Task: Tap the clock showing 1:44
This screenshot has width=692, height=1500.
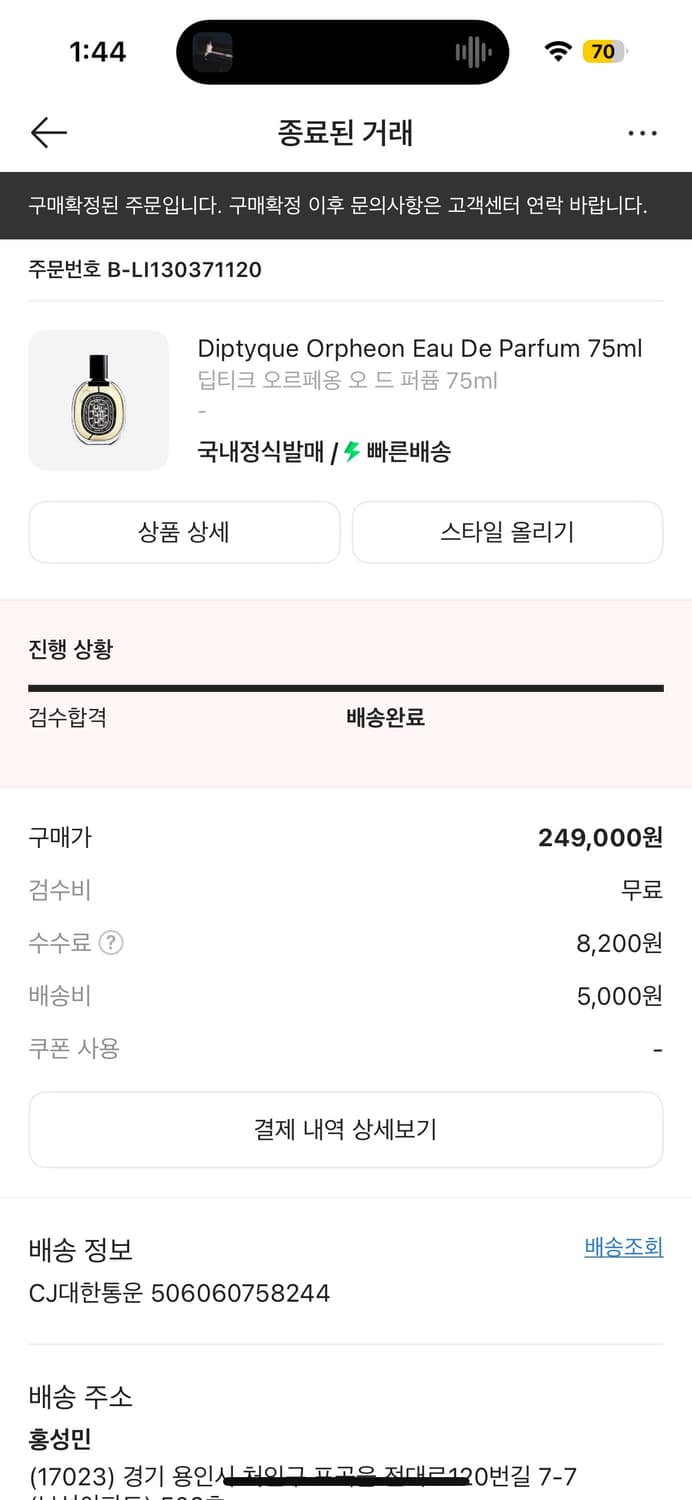Action: coord(97,51)
